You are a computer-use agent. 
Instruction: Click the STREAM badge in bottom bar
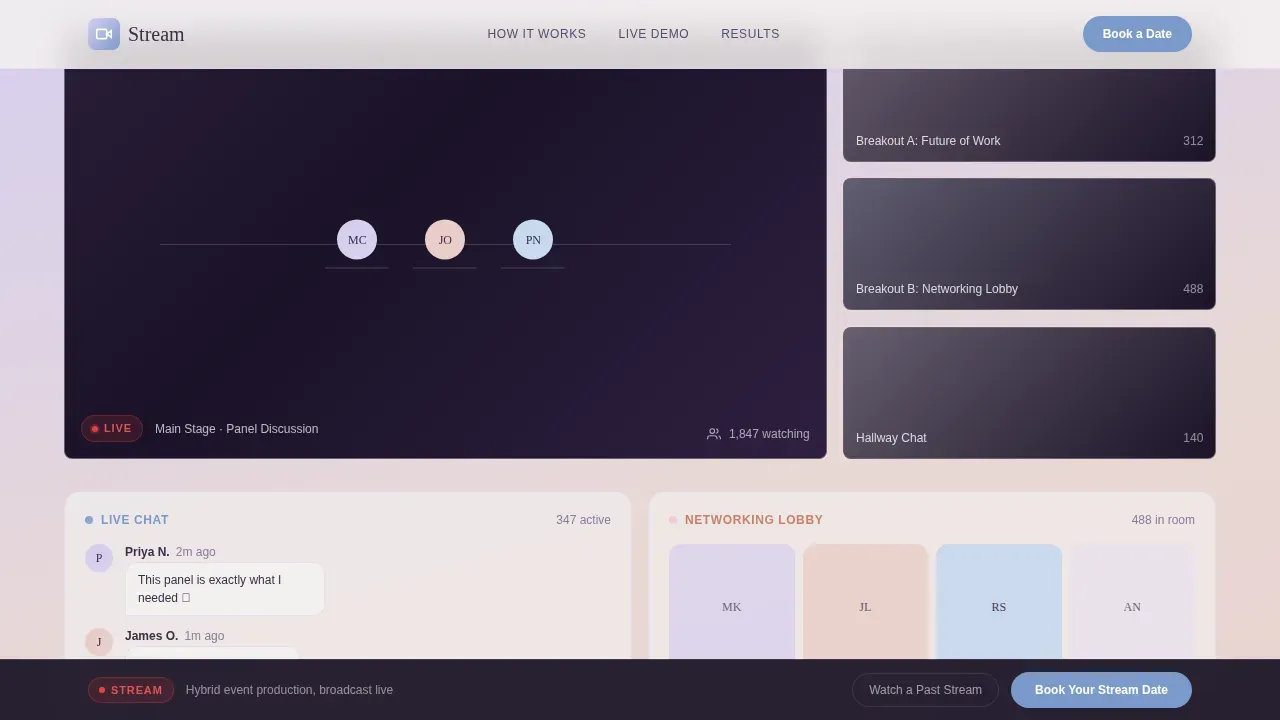pos(131,690)
